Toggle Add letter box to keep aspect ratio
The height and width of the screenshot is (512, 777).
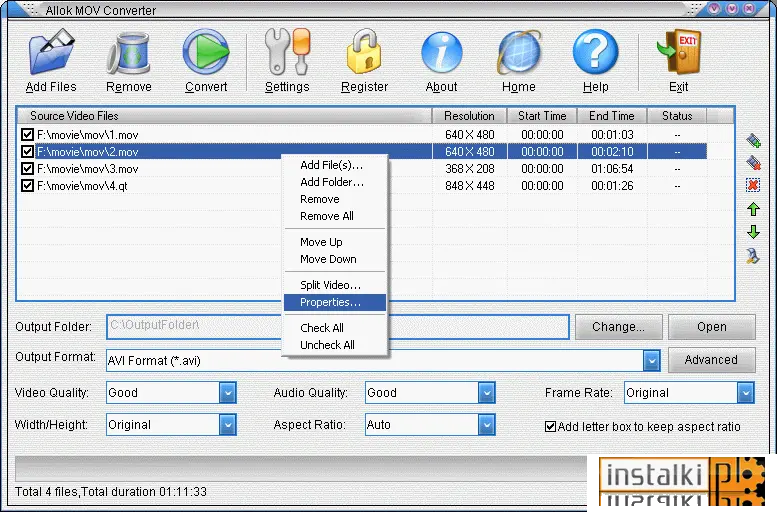tap(550, 427)
